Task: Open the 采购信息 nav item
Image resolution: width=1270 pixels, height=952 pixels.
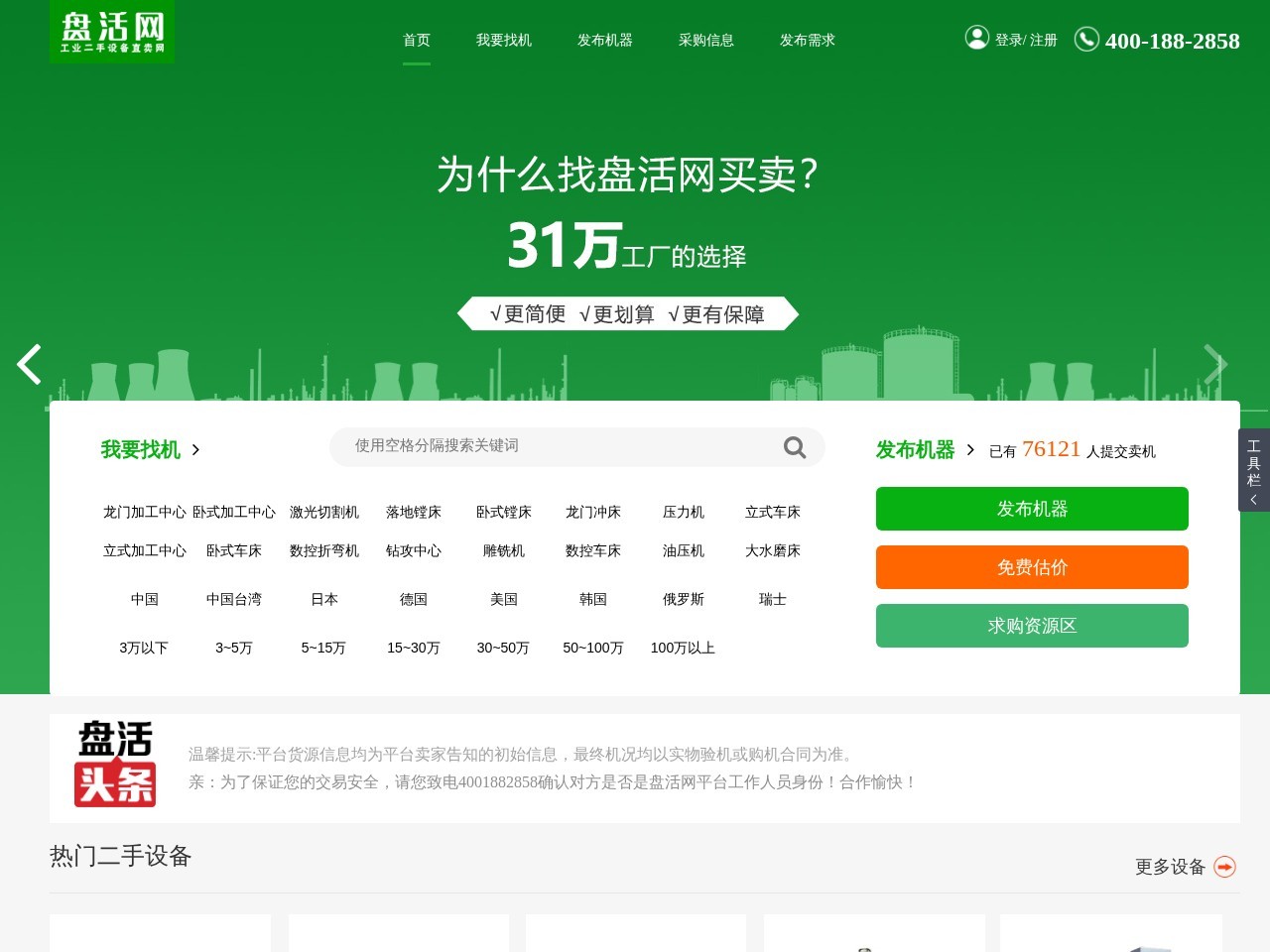Action: 706,41
